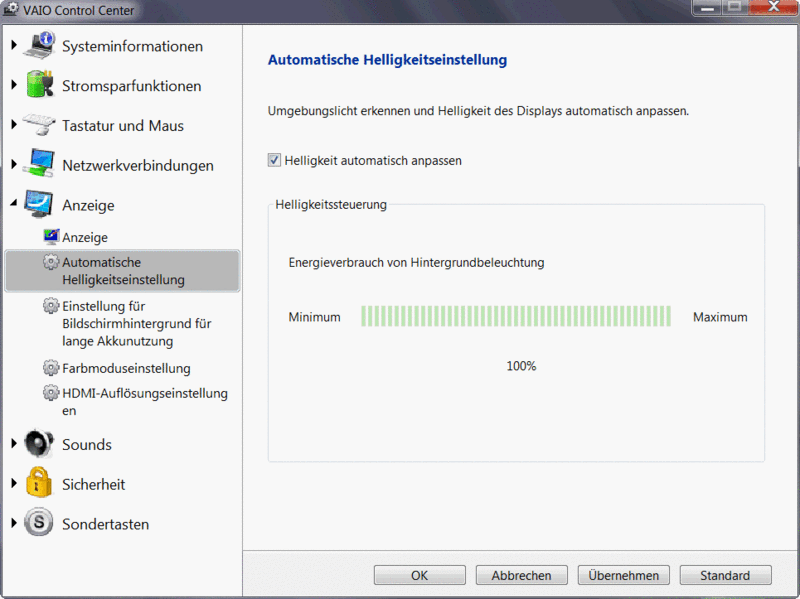
Task: Select the Sondertasten category label
Action: click(106, 524)
